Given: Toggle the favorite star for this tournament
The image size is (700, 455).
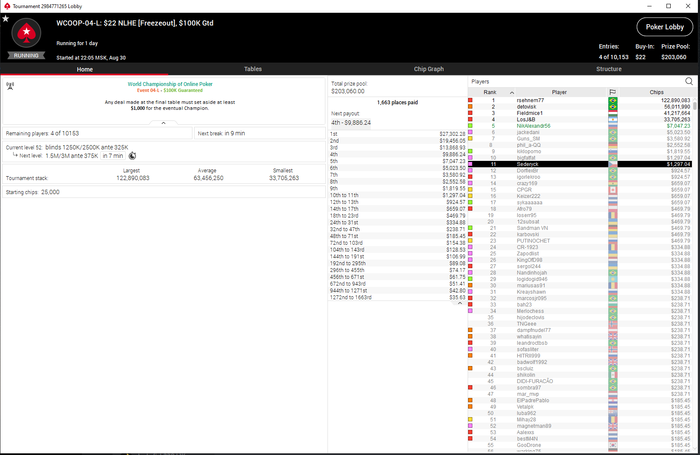Looking at the screenshot, I should 5,19.
